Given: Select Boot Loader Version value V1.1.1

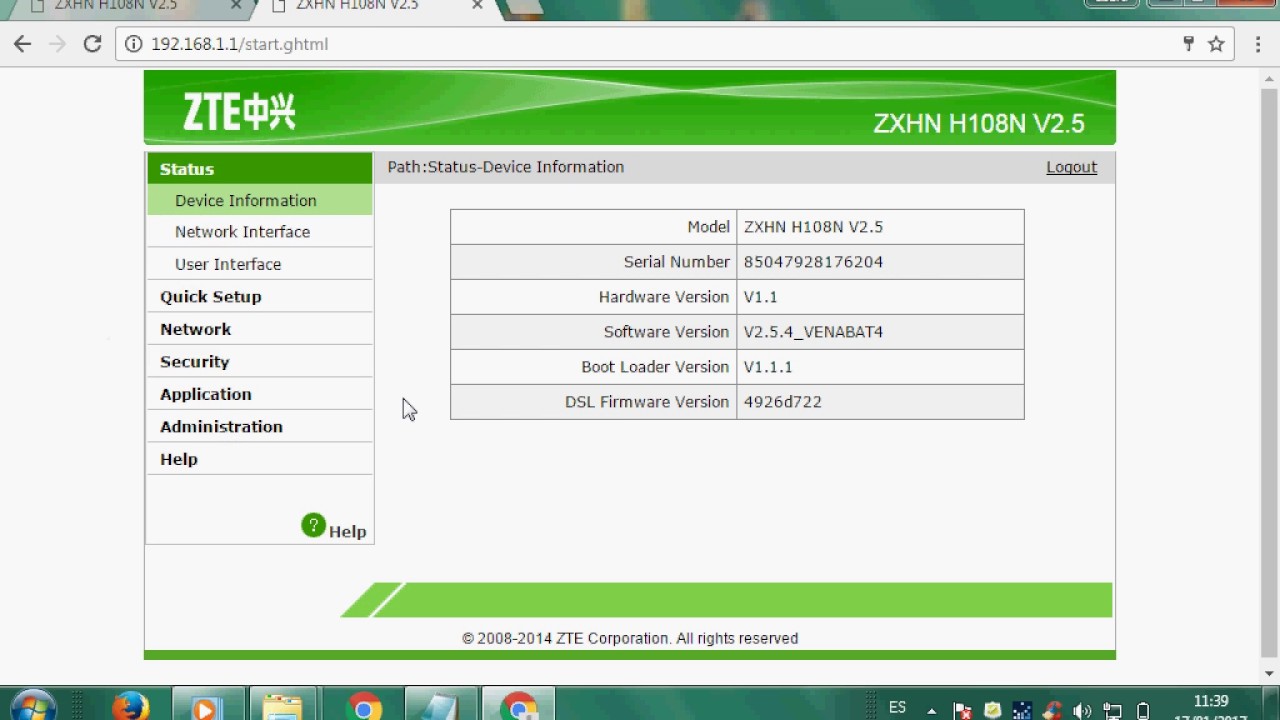Looking at the screenshot, I should (768, 367).
